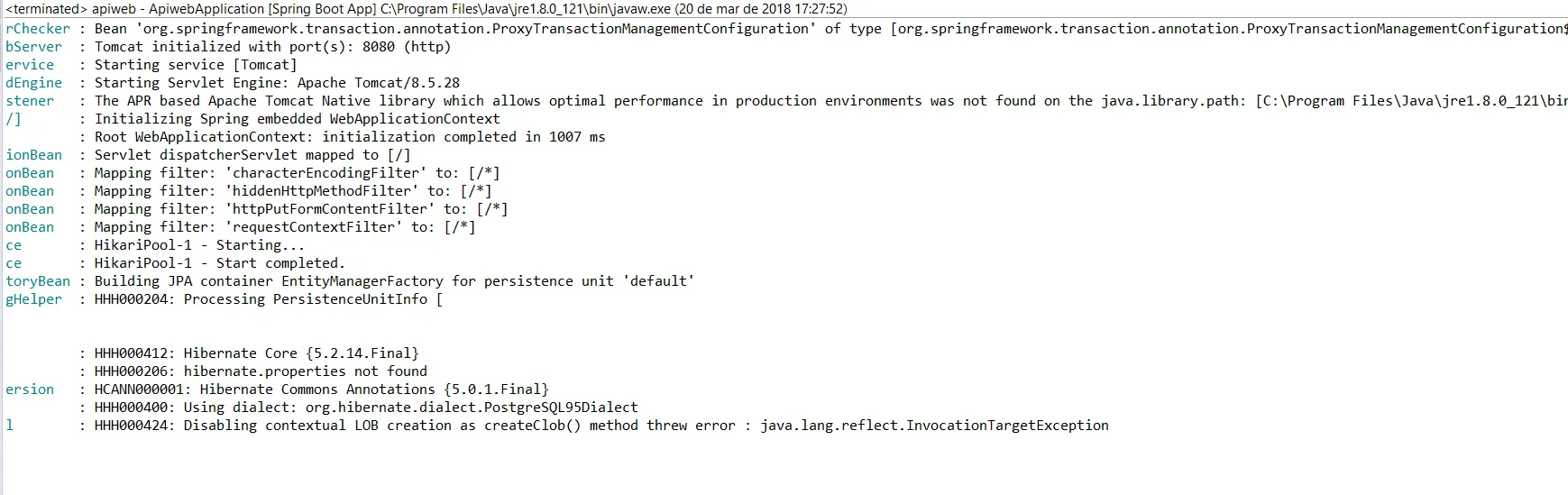Select the 'httpPutFormContentFilter' mapping line

click(301, 209)
